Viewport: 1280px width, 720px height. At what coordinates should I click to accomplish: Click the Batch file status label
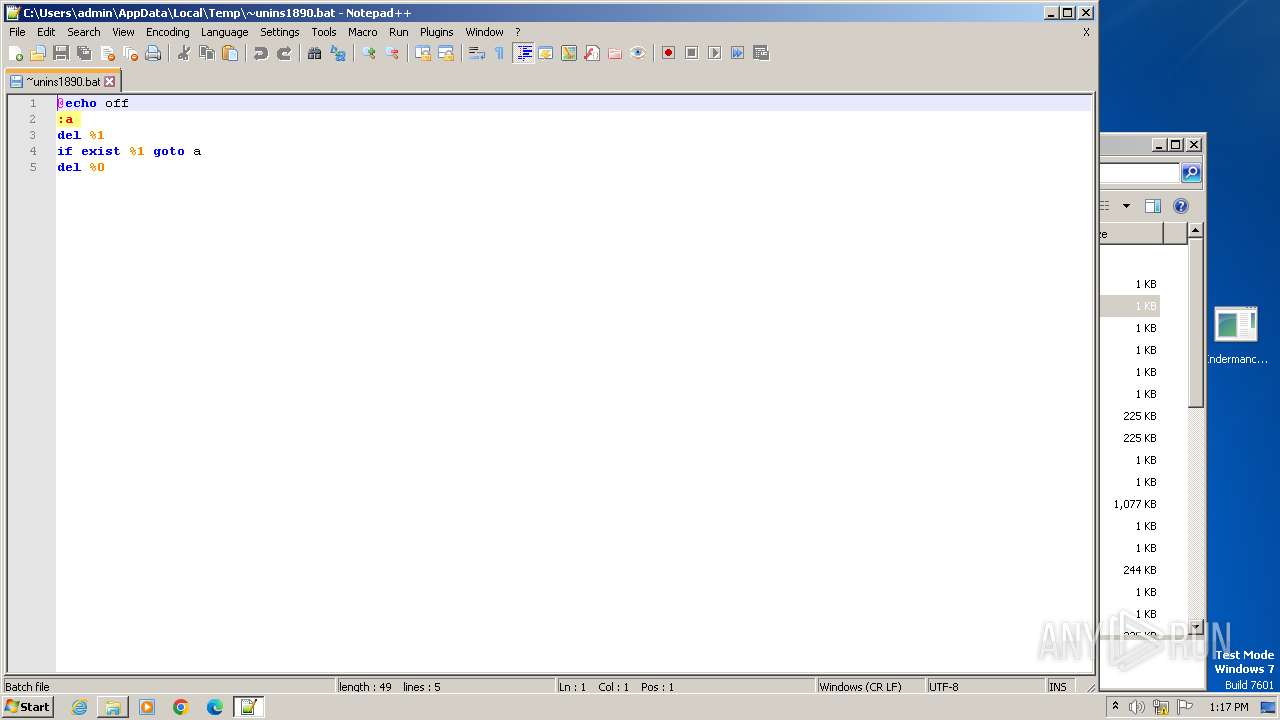(x=28, y=687)
